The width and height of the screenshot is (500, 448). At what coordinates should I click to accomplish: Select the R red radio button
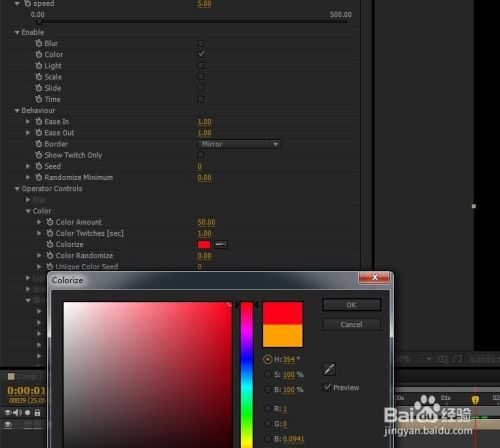tap(267, 408)
